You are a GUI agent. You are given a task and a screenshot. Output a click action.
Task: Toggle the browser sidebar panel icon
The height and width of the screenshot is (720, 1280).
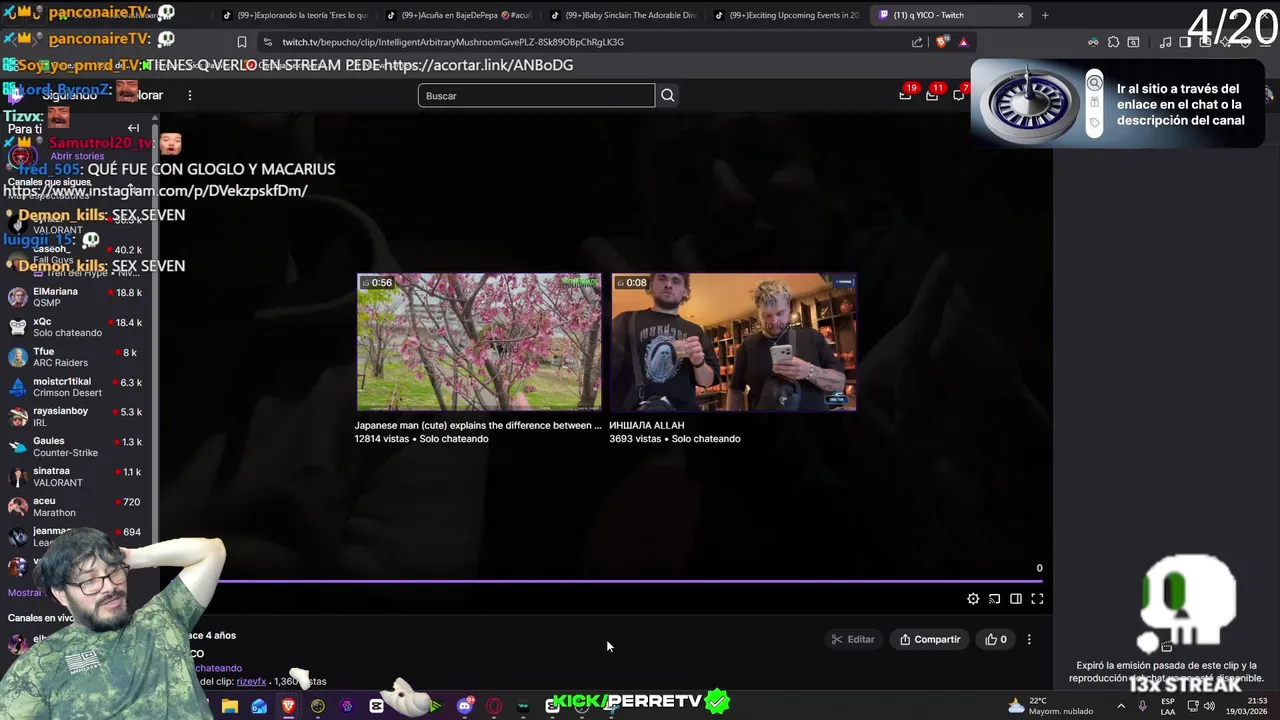1185,42
